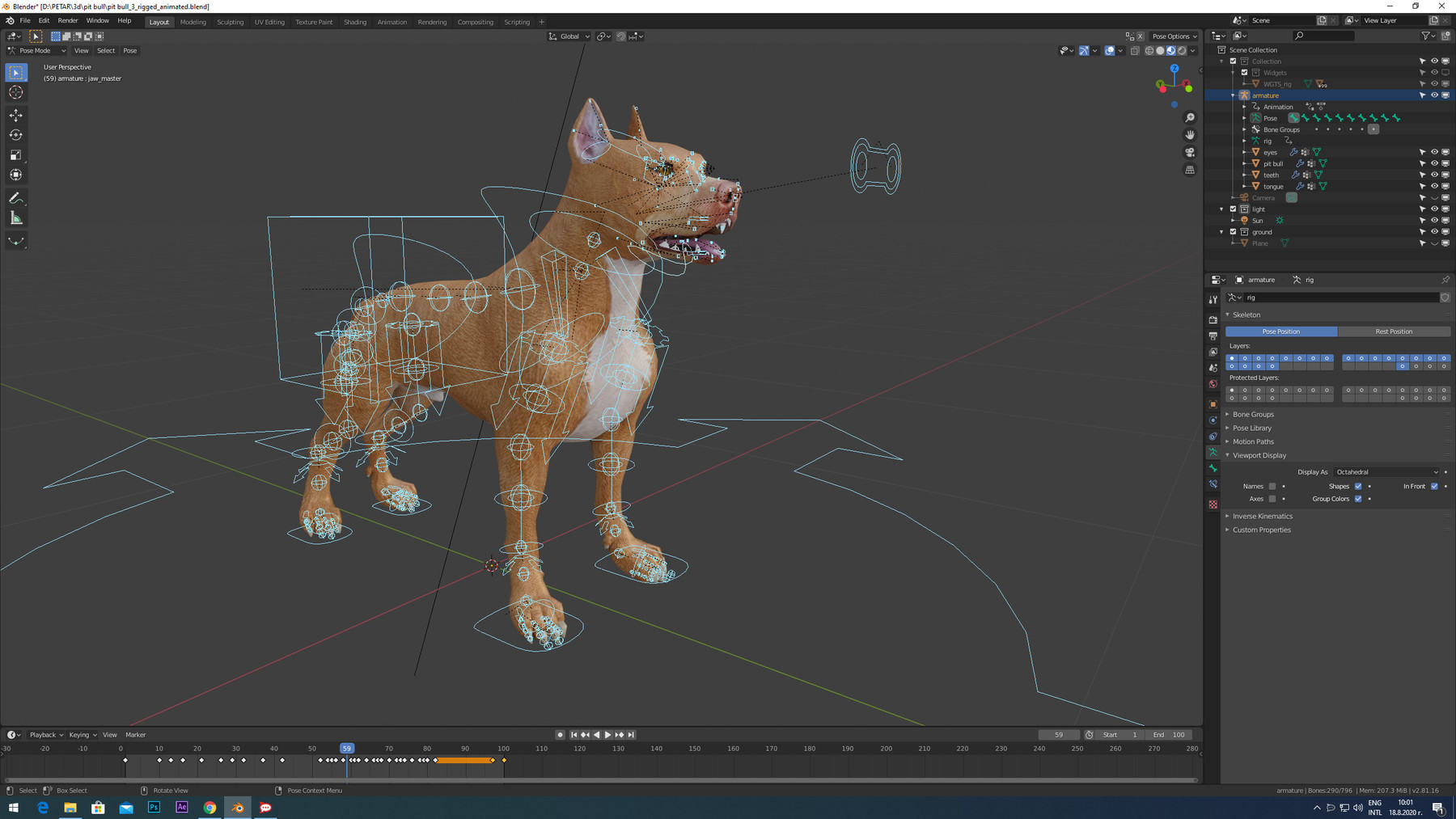The width and height of the screenshot is (1456, 819).
Task: Select the Scale tool
Action: (16, 154)
